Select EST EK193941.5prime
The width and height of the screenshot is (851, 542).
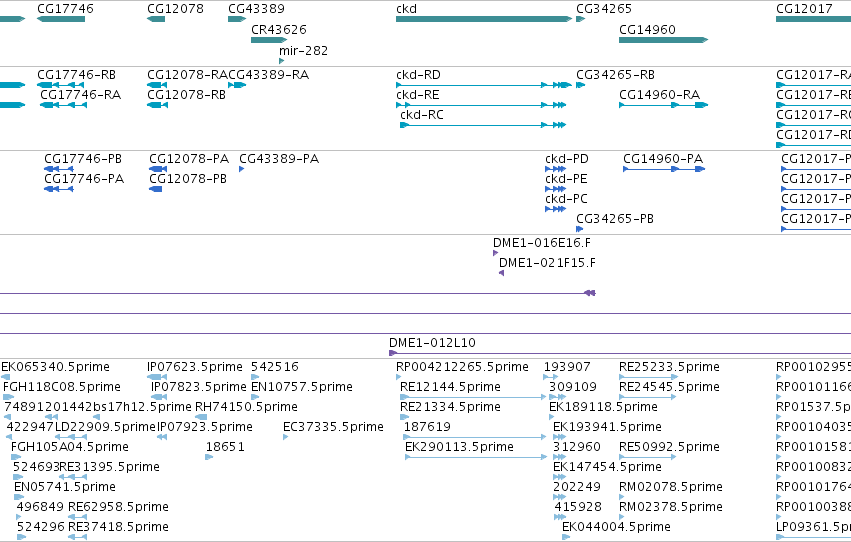point(607,428)
